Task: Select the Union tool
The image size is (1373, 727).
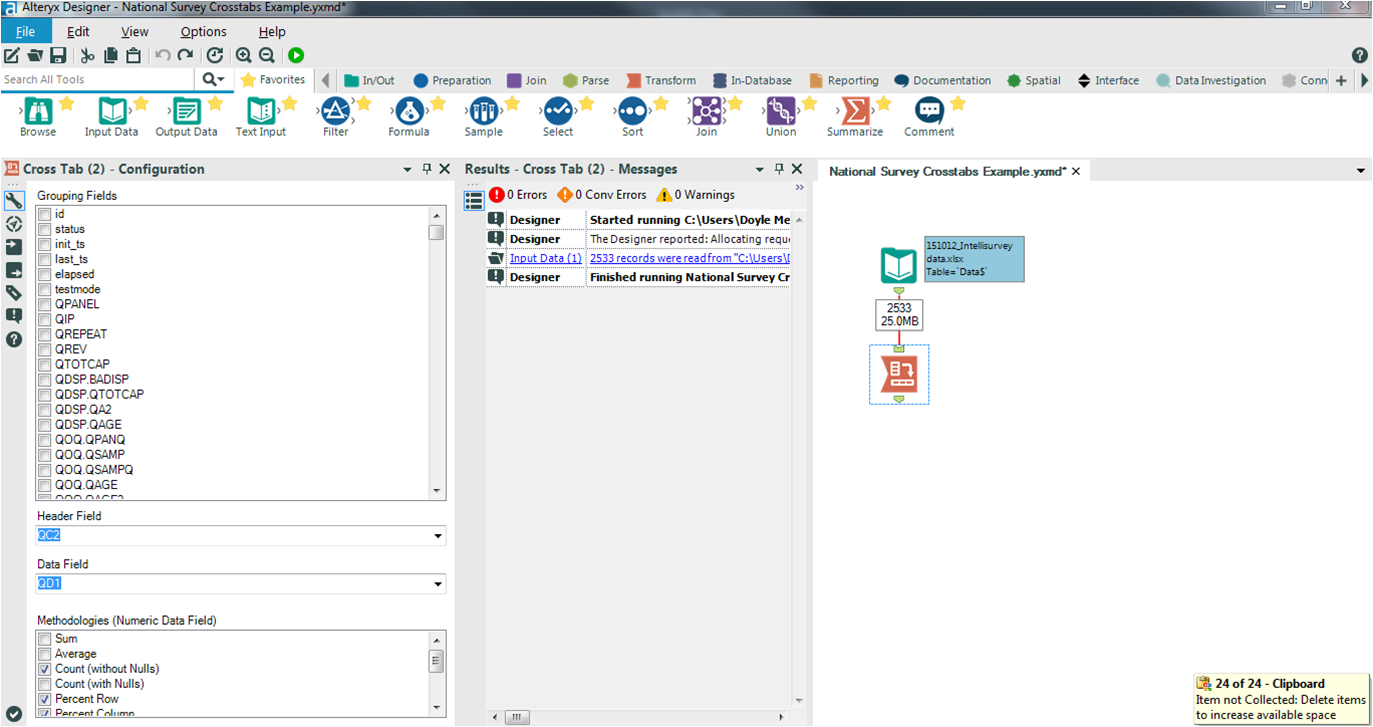Action: (x=781, y=117)
